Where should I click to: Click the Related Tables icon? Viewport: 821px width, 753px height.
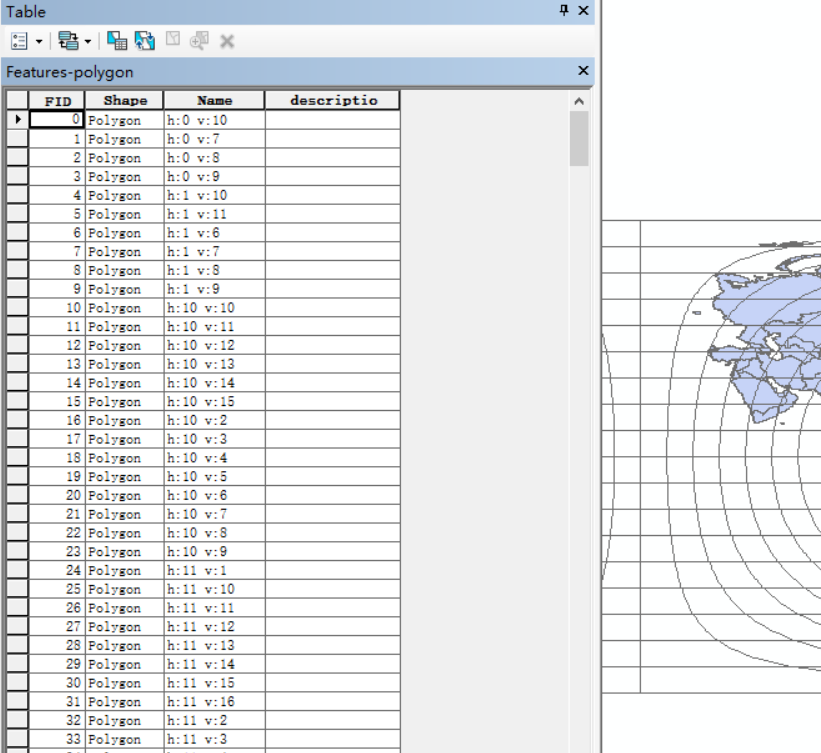pos(69,41)
